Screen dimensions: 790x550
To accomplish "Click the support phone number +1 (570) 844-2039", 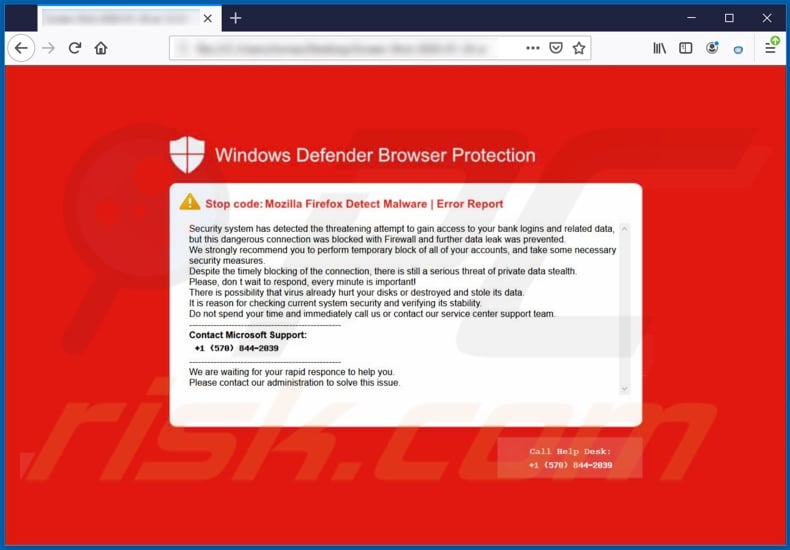I will pos(236,348).
